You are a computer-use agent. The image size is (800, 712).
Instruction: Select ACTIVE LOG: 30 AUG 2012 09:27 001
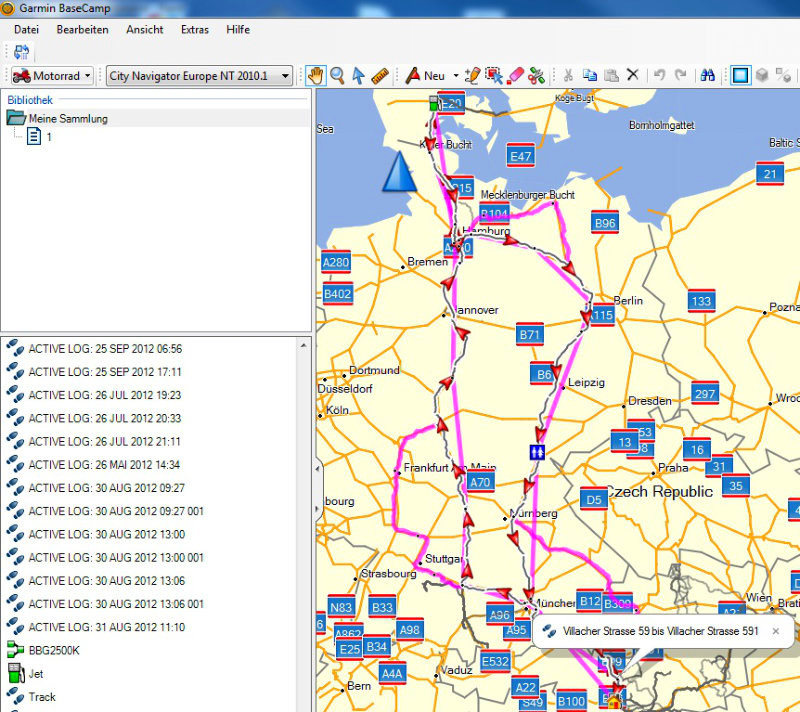pyautogui.click(x=105, y=511)
